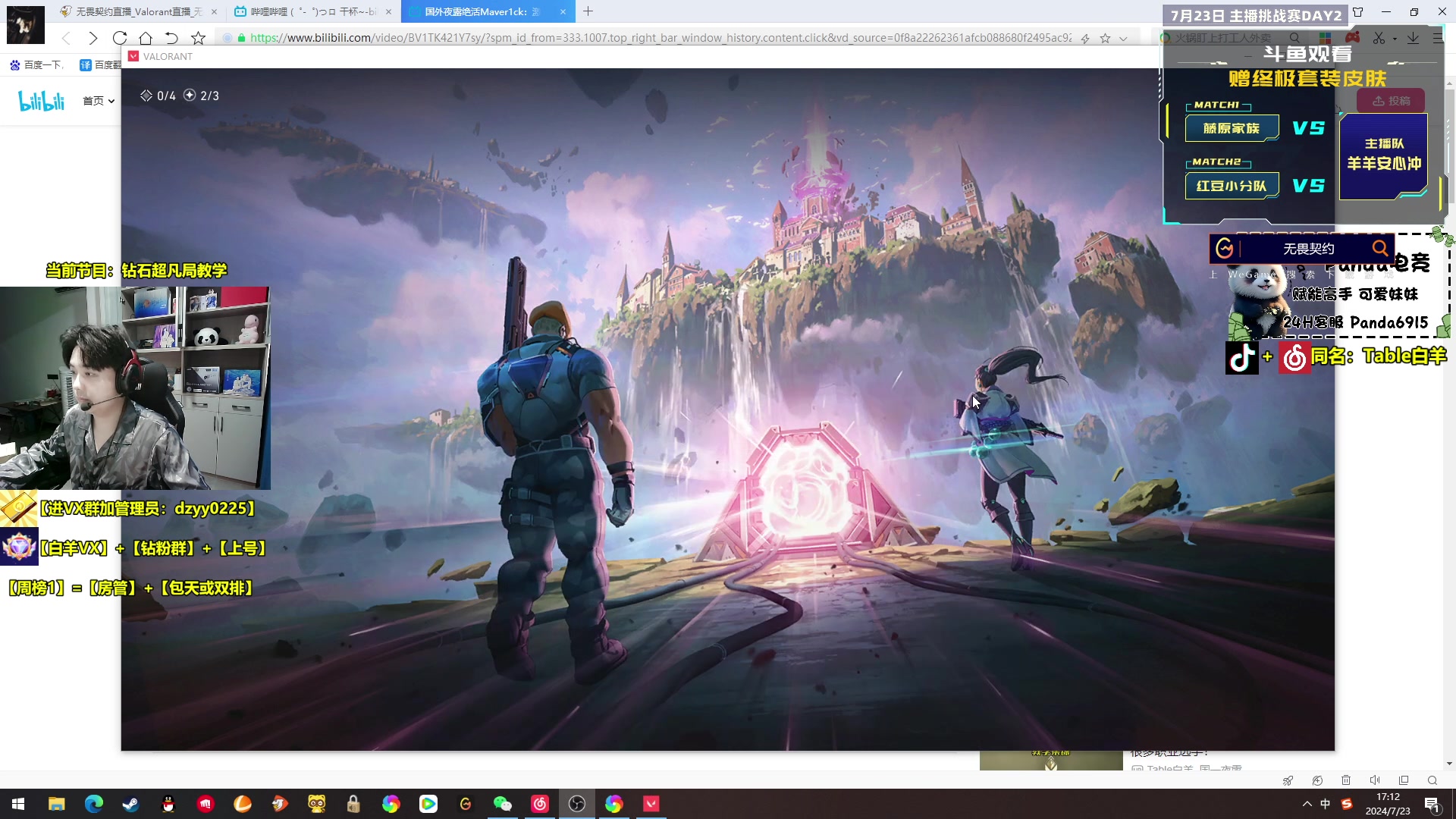Bookmark page with toolbar star icon

[198, 38]
